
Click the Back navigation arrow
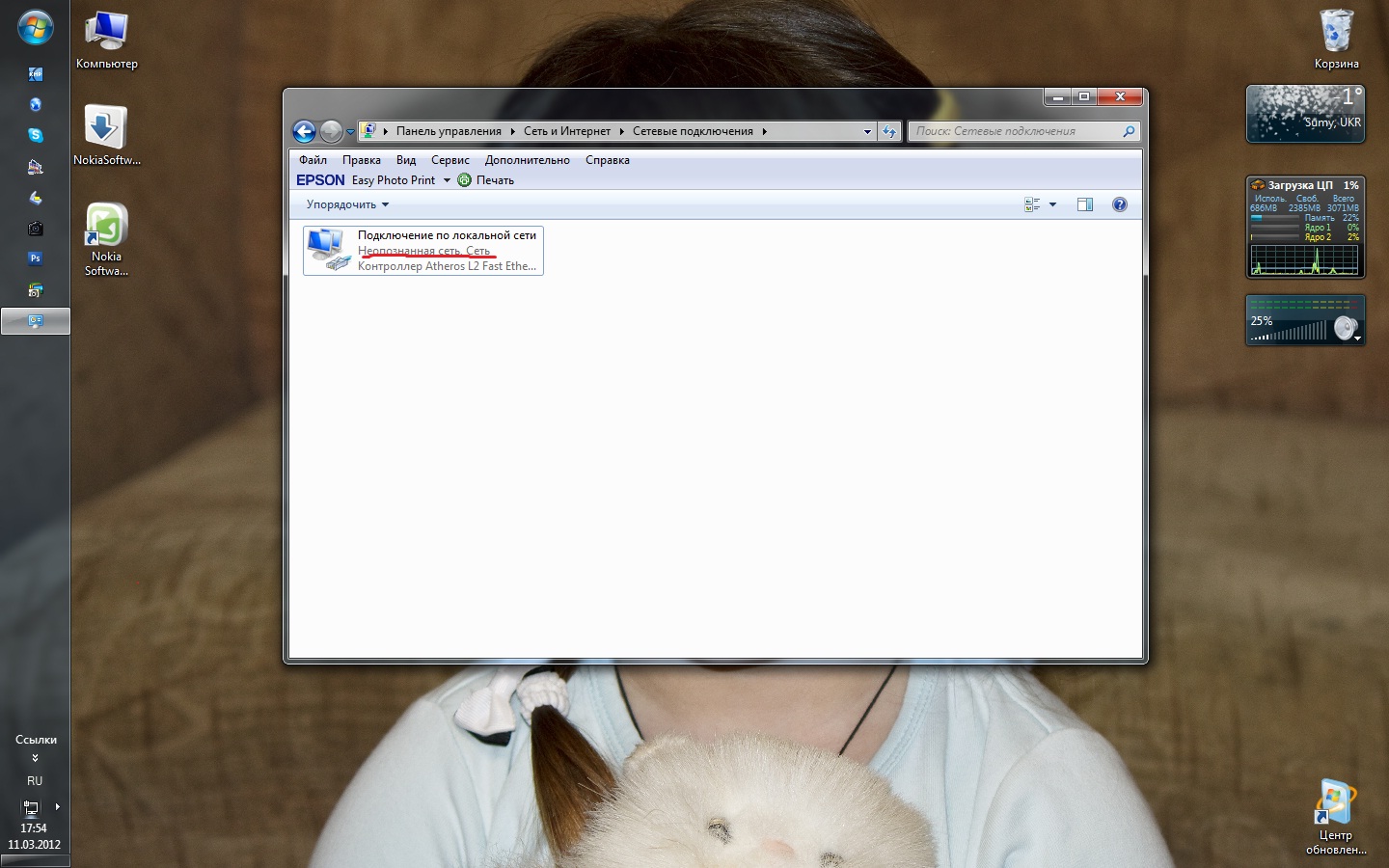304,131
